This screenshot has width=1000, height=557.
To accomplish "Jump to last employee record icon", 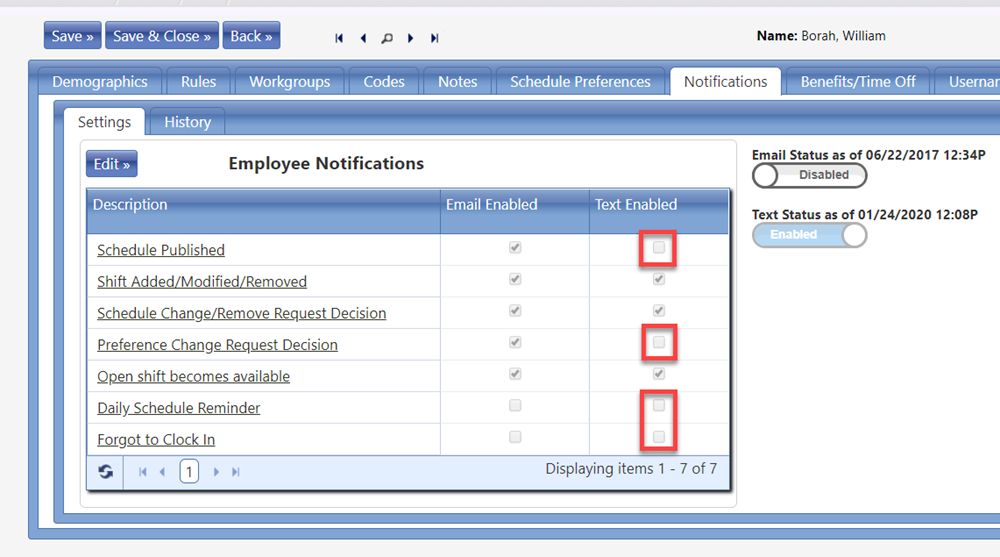I will pos(434,38).
